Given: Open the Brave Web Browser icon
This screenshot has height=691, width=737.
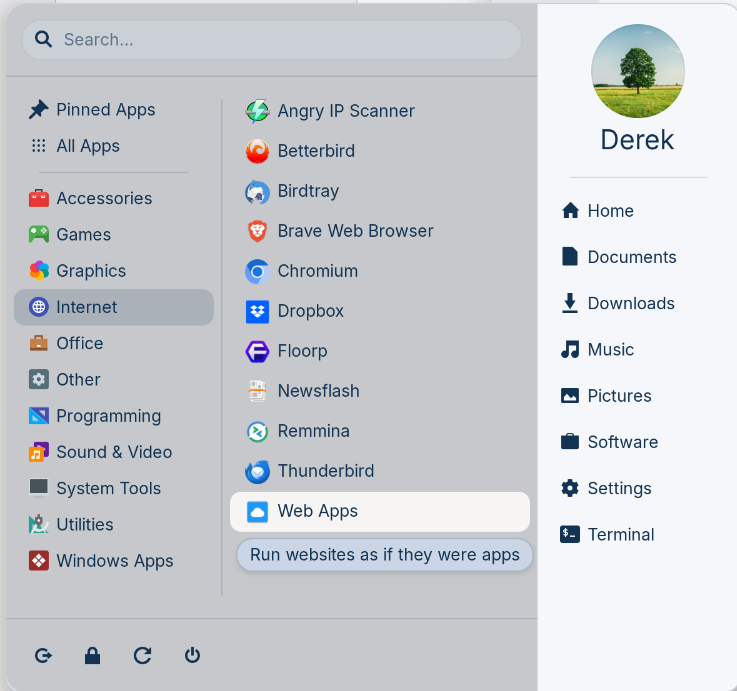Looking at the screenshot, I should tap(258, 231).
